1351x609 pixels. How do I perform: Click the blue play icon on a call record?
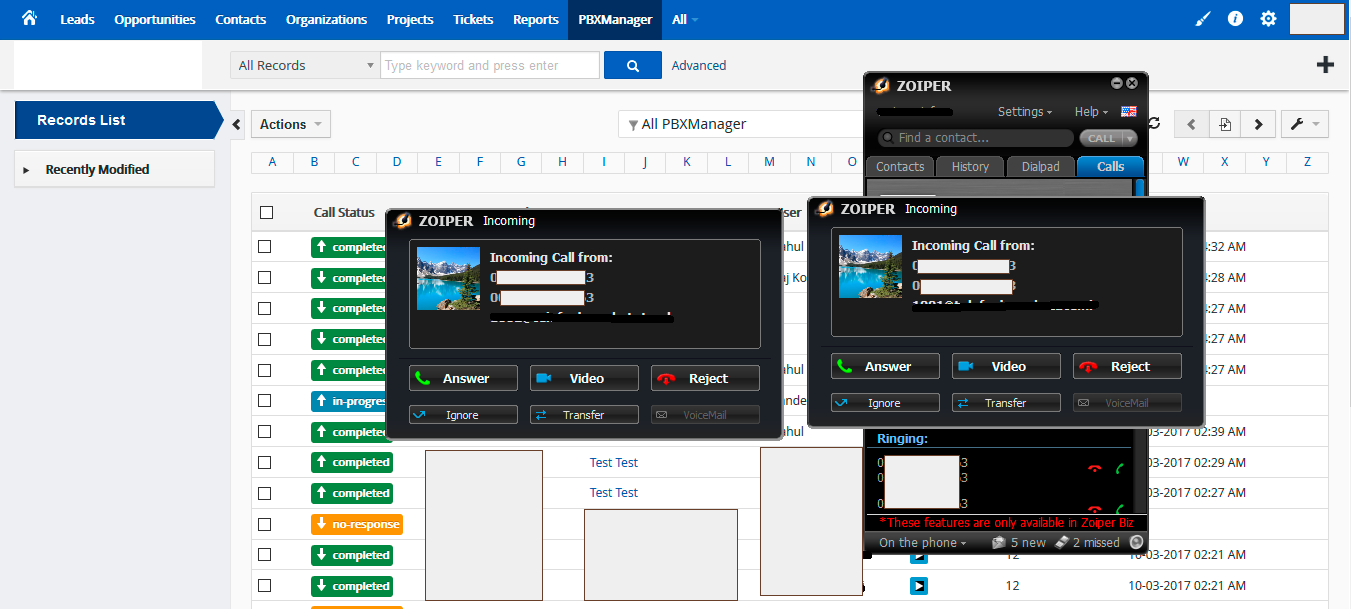[919, 585]
